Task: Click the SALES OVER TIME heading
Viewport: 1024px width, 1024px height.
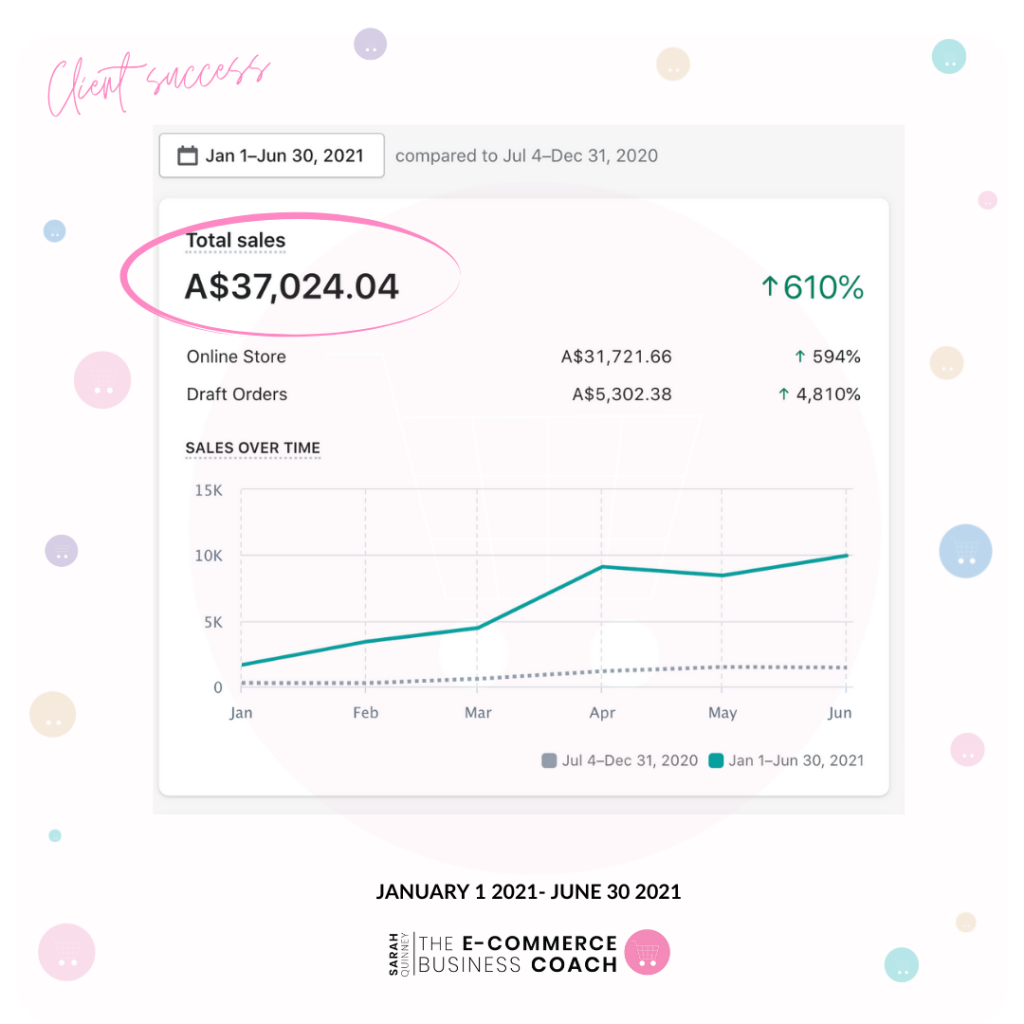Action: click(x=253, y=448)
